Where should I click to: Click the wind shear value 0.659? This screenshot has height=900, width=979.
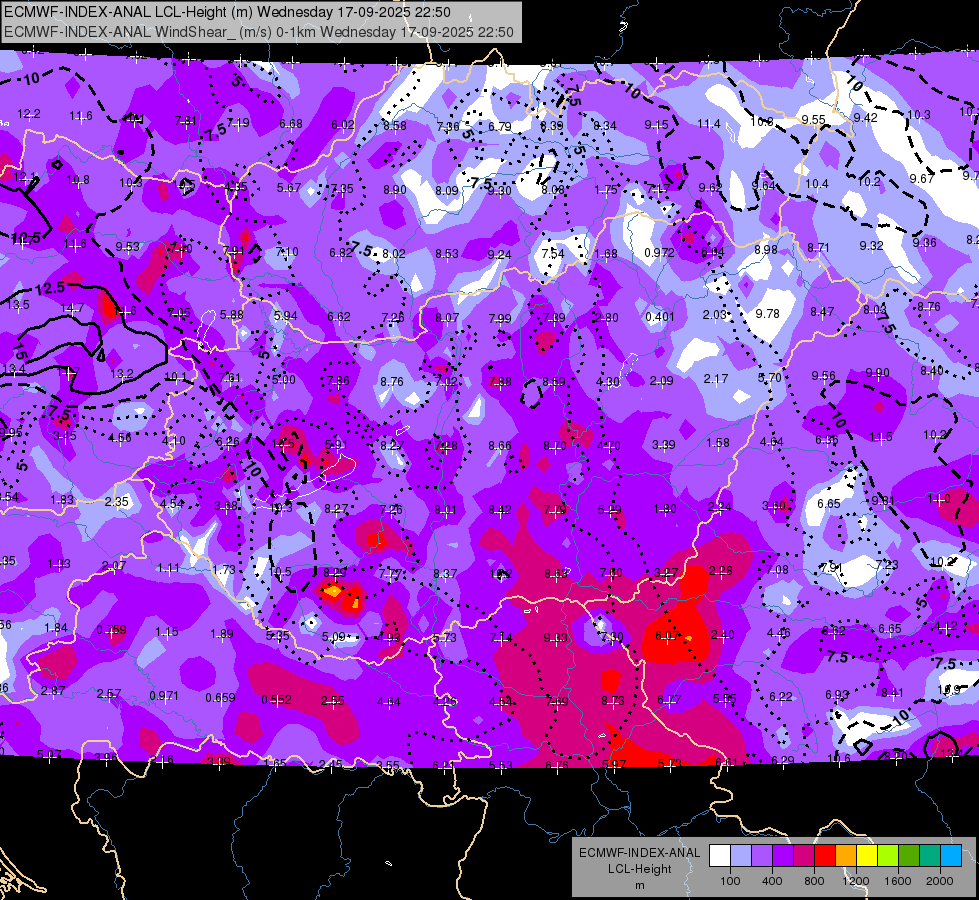pos(220,698)
